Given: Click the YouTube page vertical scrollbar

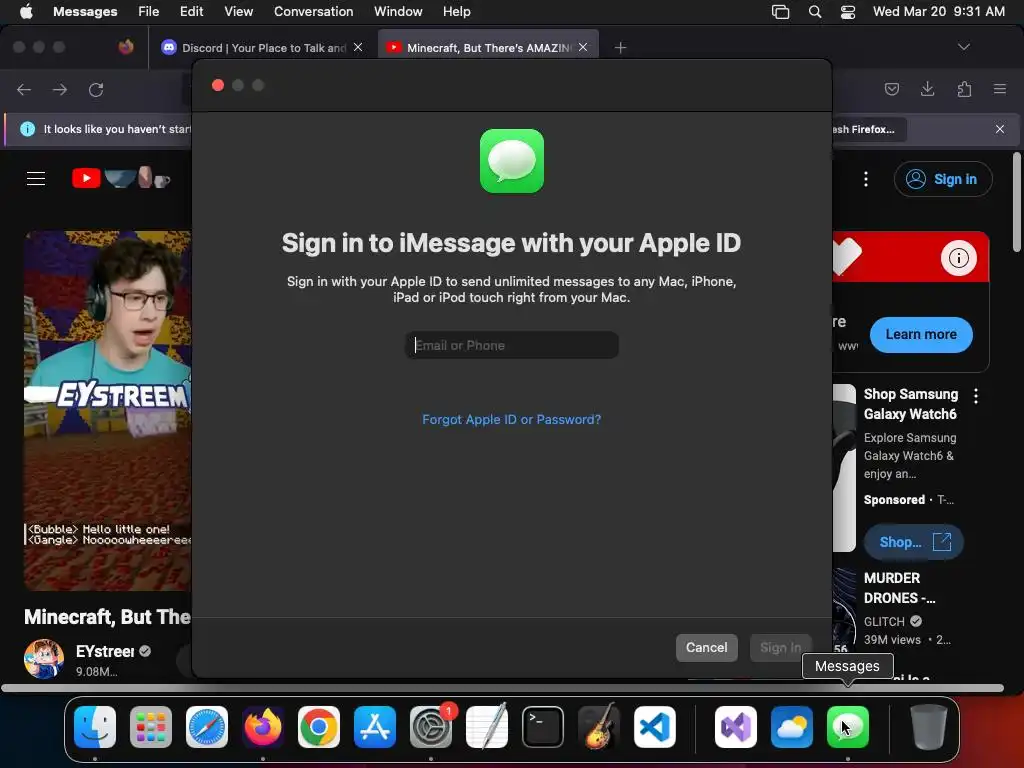Looking at the screenshot, I should pyautogui.click(x=1016, y=202).
